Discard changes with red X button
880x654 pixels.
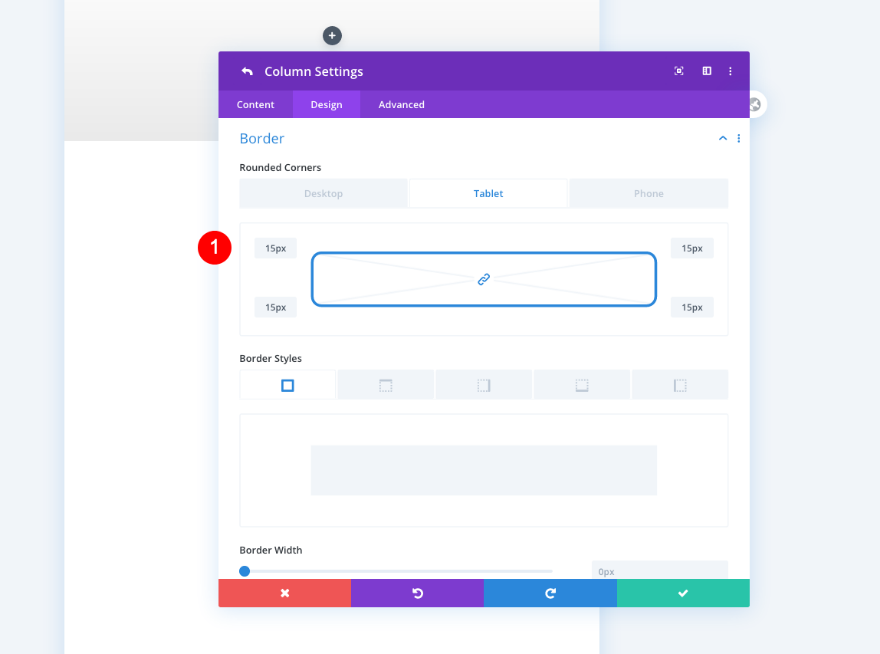[285, 593]
